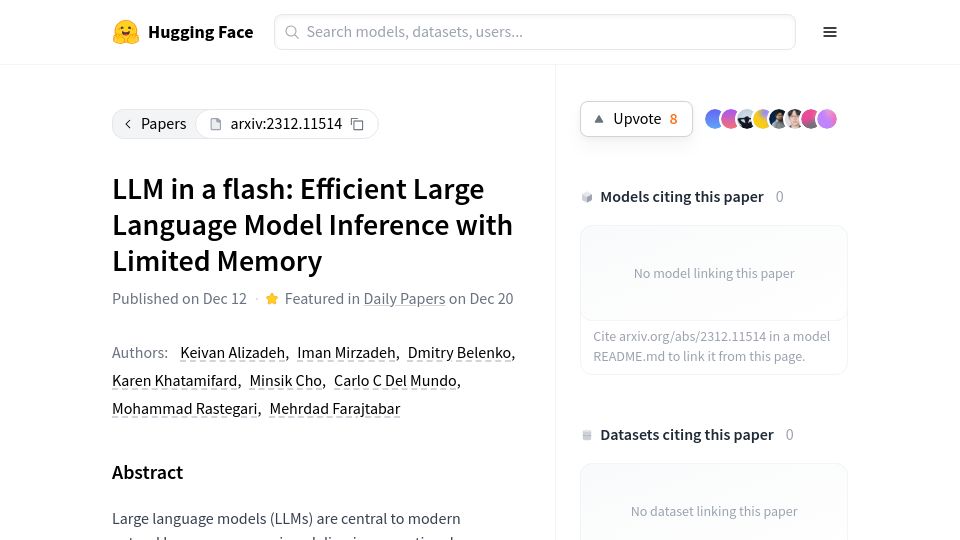Click the Abstract heading
The image size is (960, 540).
click(x=148, y=473)
